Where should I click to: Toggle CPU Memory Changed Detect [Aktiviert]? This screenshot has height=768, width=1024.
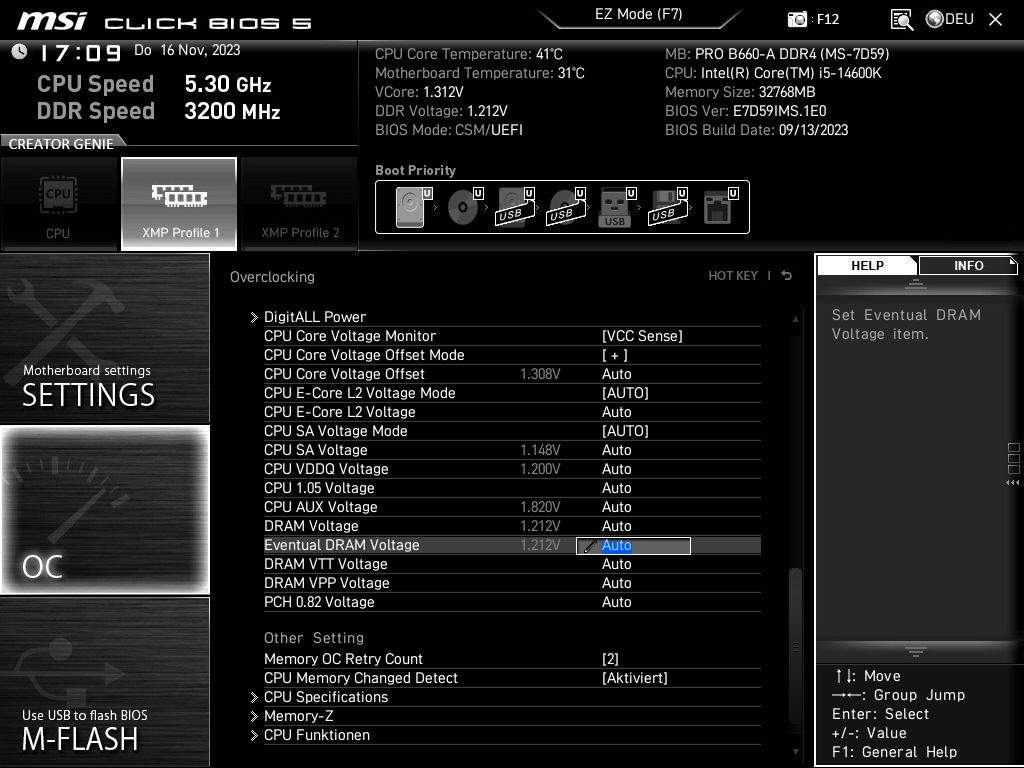coord(635,678)
